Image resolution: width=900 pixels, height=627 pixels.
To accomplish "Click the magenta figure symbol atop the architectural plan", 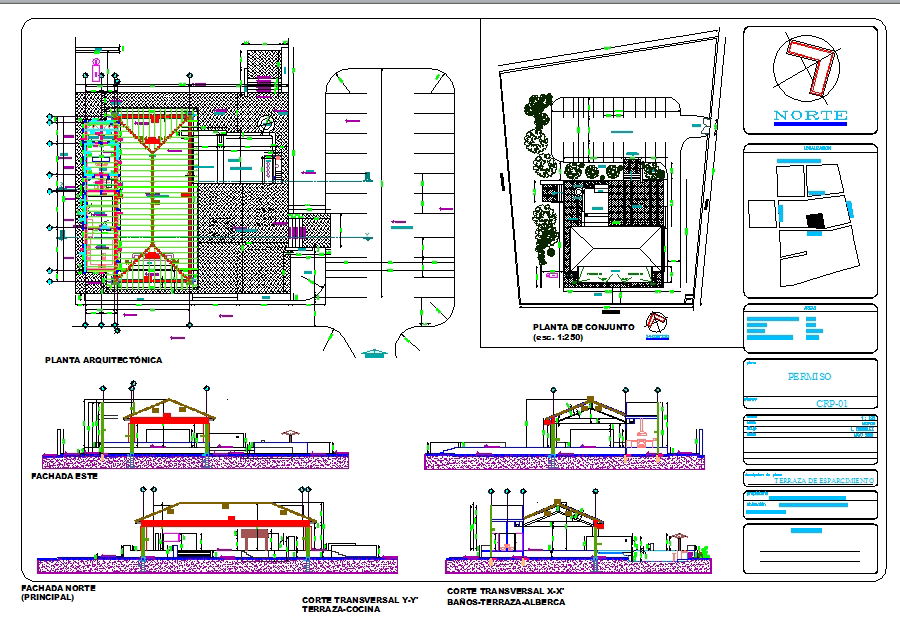I will [x=95, y=70].
